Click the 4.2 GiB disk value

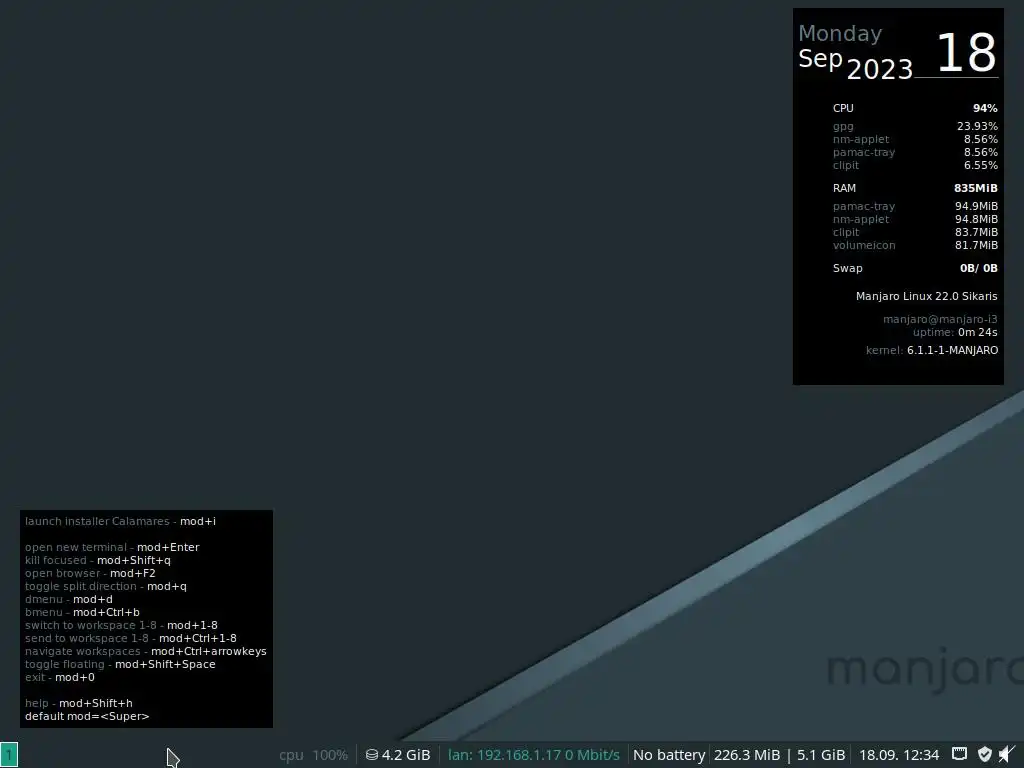406,755
